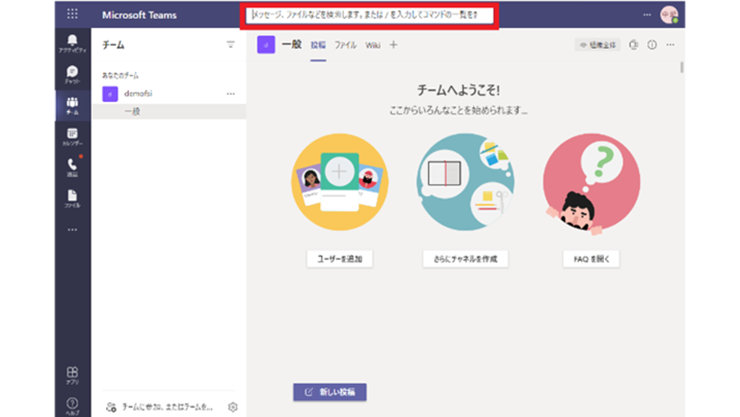Show more apps ellipsis in sidebar
740x417 pixels.
tap(72, 230)
